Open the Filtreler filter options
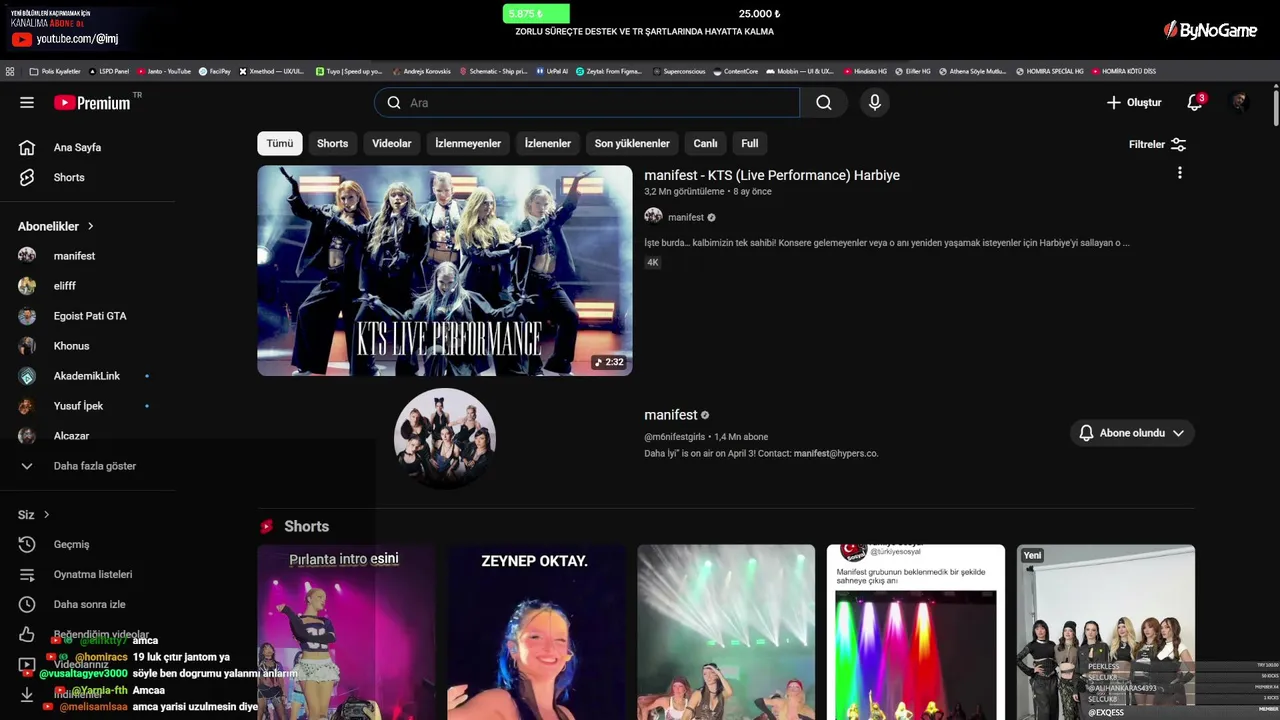1280x720 pixels. [1157, 145]
